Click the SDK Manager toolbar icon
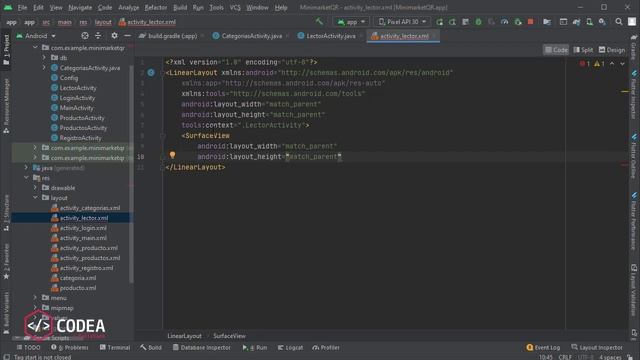The image size is (640, 360). tap(602, 22)
